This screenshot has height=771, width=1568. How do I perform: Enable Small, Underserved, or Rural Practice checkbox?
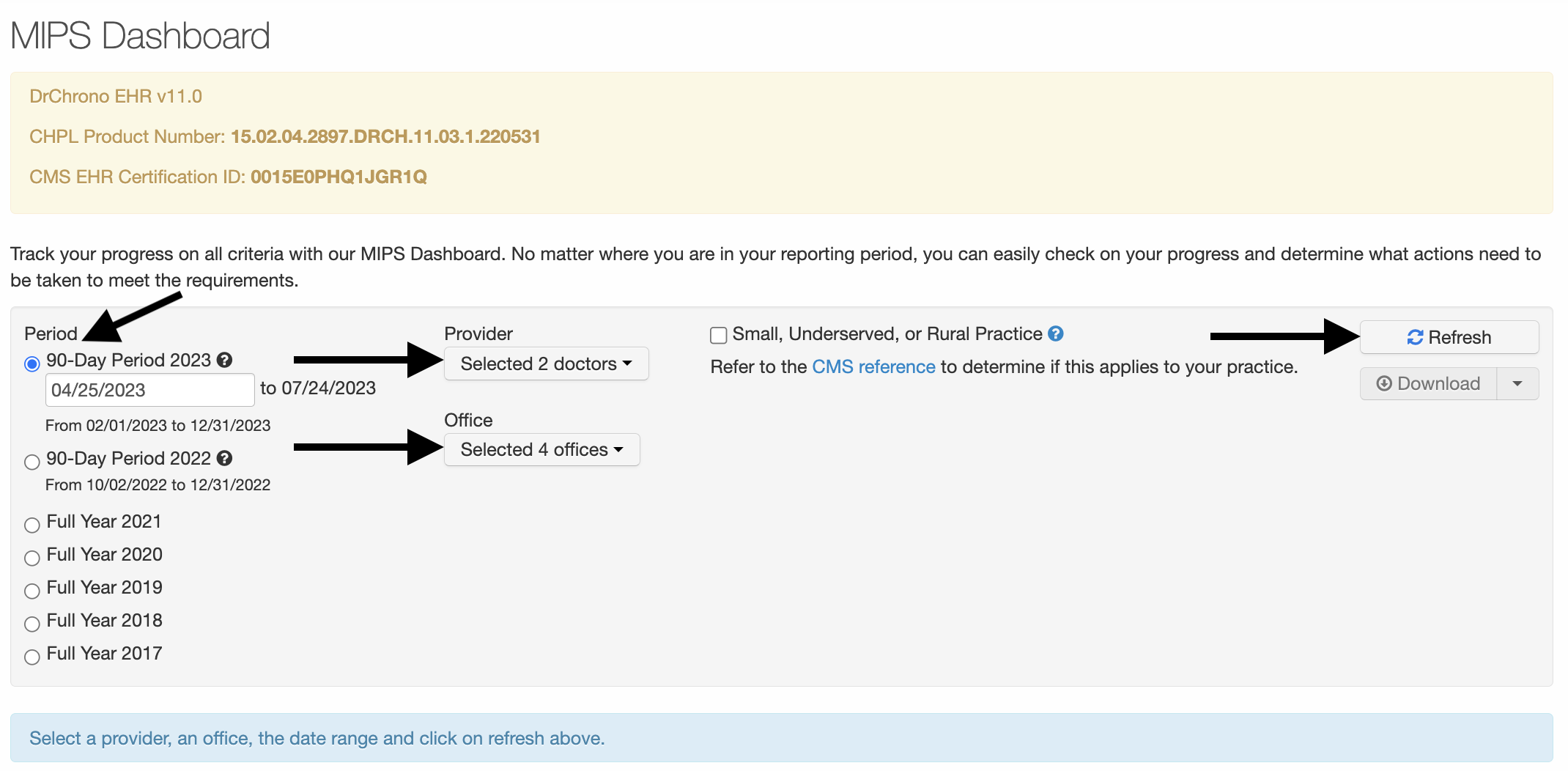click(x=719, y=335)
